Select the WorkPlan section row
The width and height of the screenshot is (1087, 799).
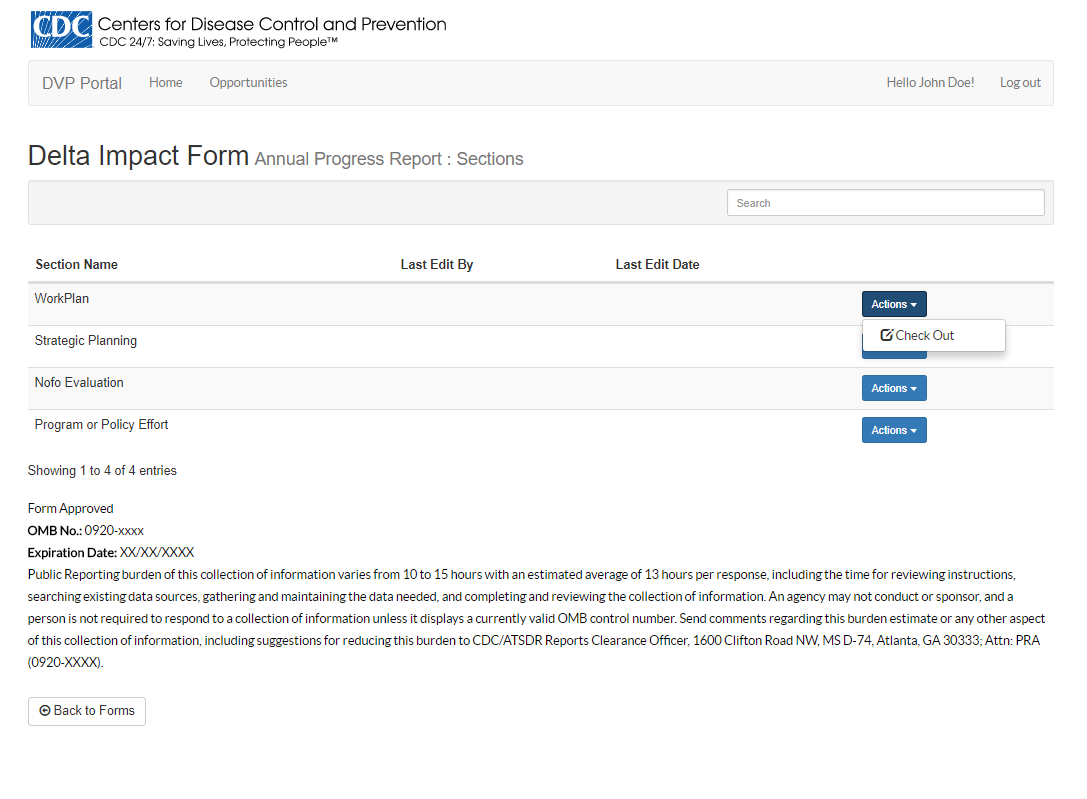pyautogui.click(x=62, y=299)
